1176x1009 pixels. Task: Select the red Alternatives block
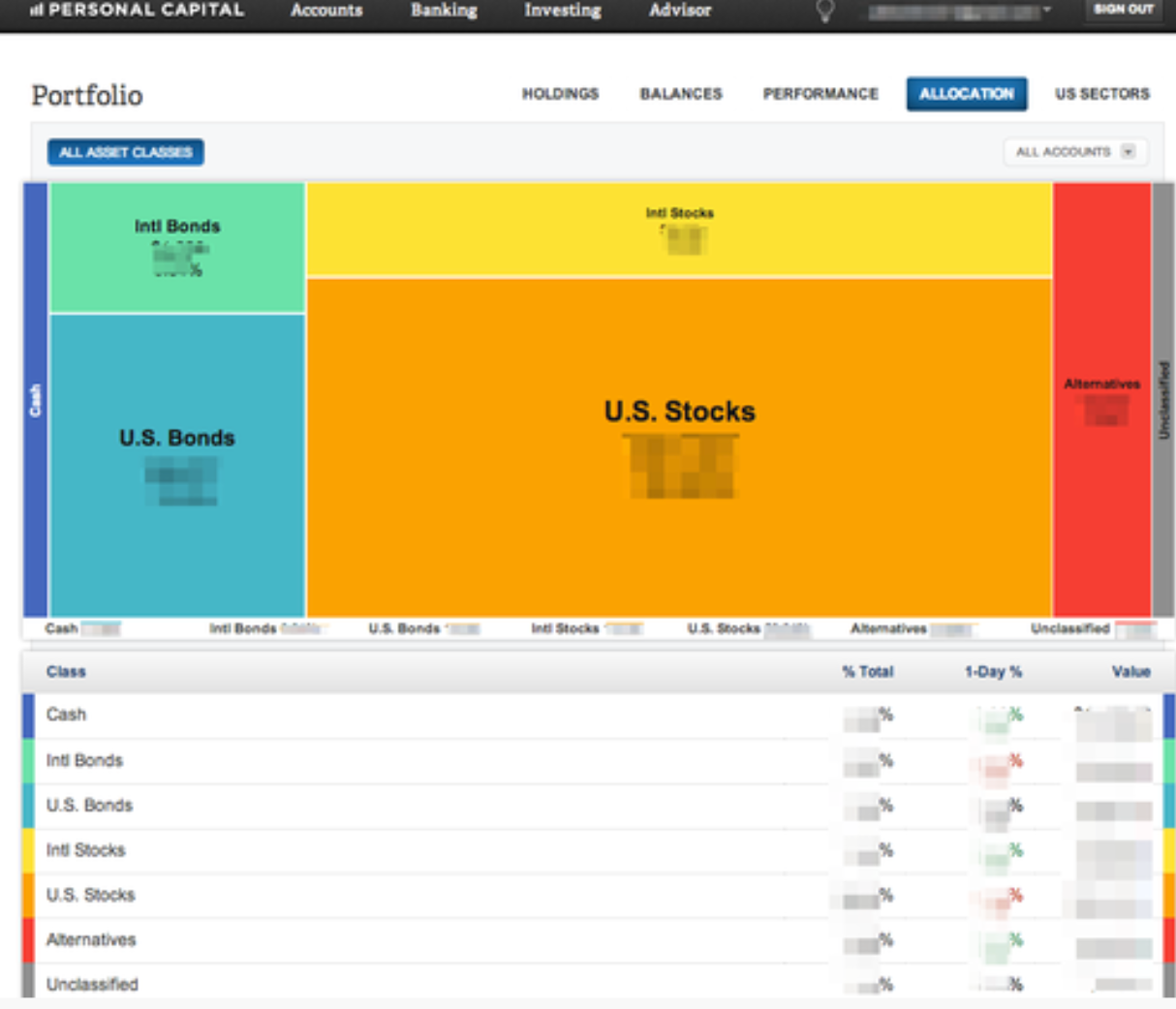pyautogui.click(x=1101, y=399)
